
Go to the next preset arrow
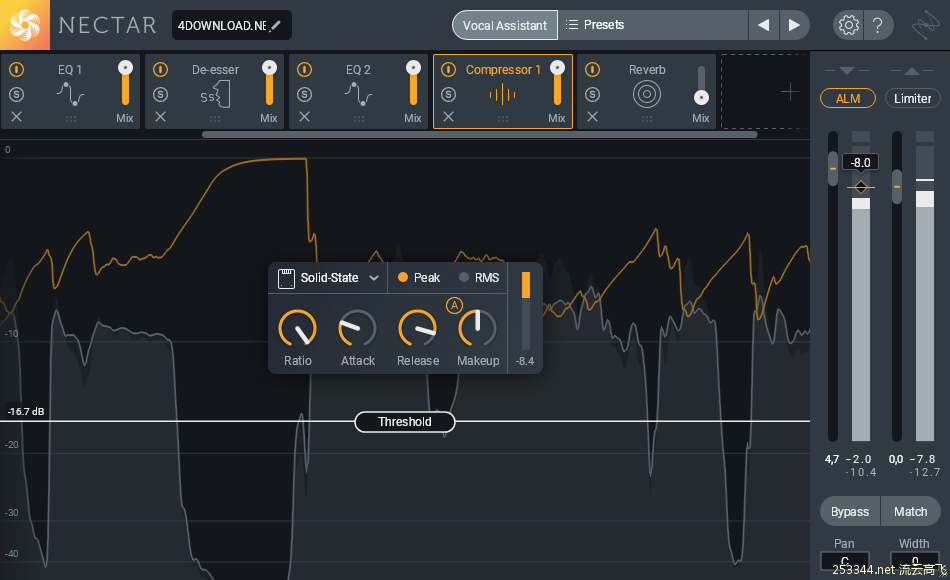click(x=794, y=25)
